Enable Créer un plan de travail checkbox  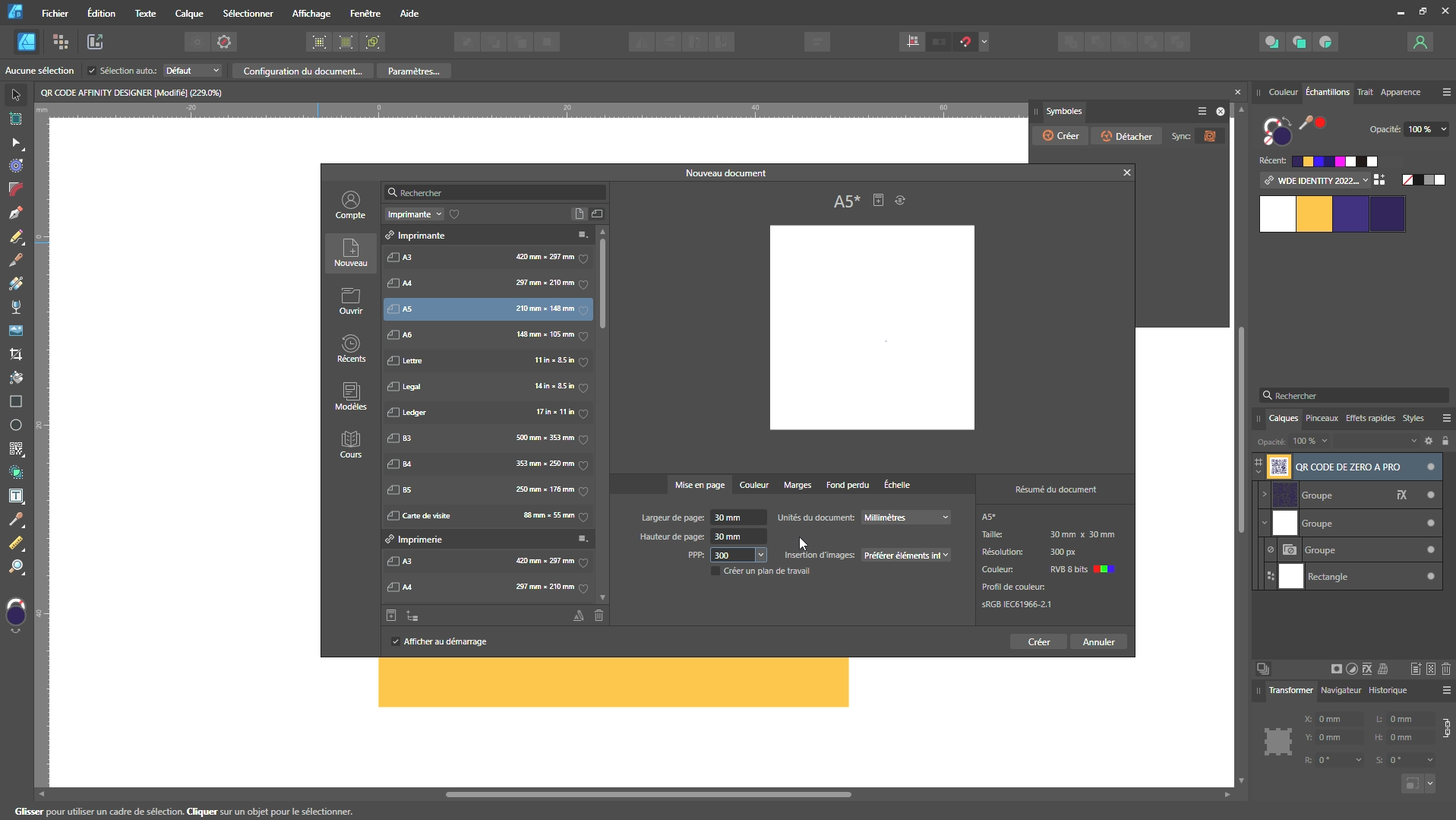coord(715,571)
